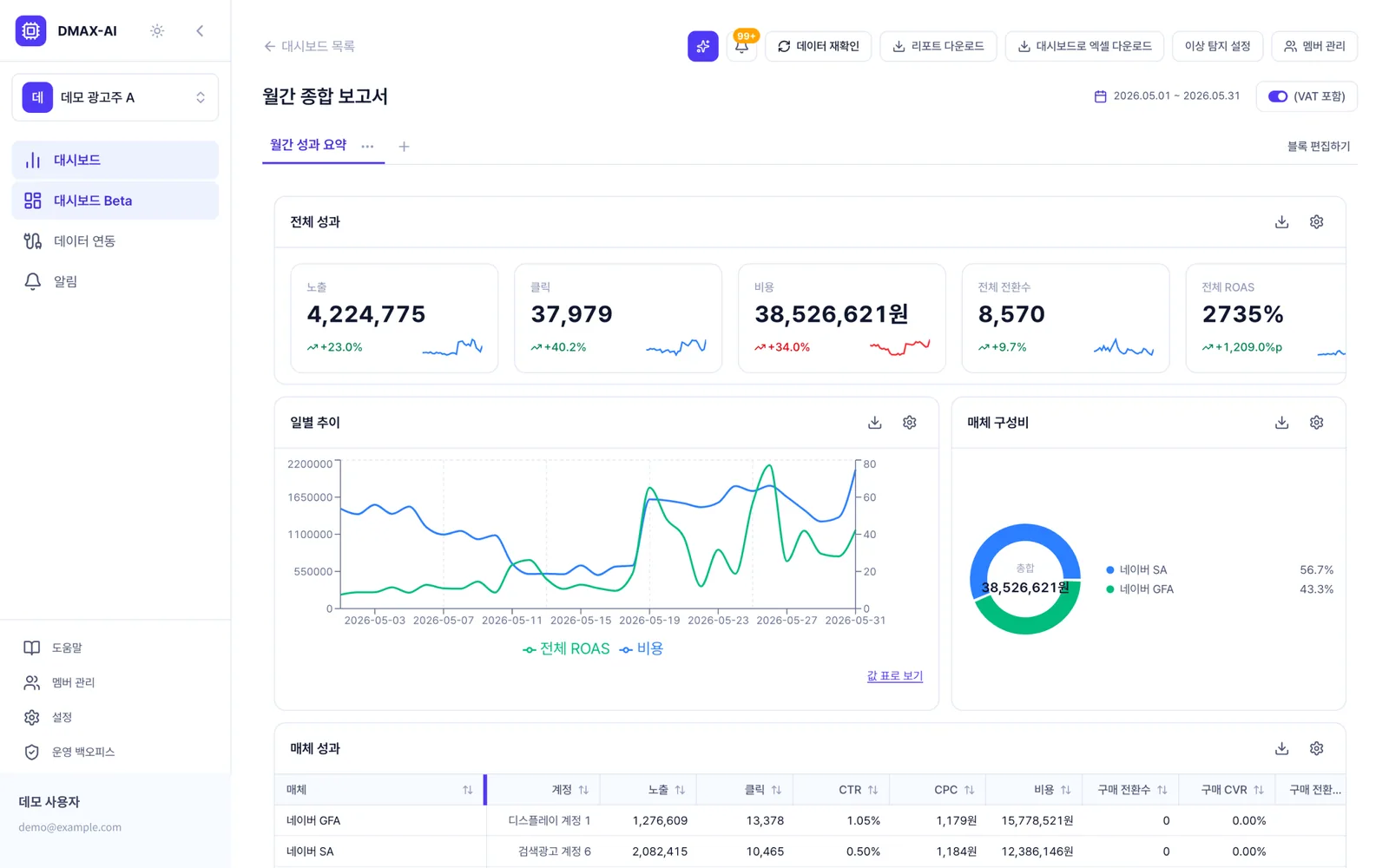Click the DMAX-AI logo icon
Image resolution: width=1389 pixels, height=868 pixels.
click(x=30, y=30)
